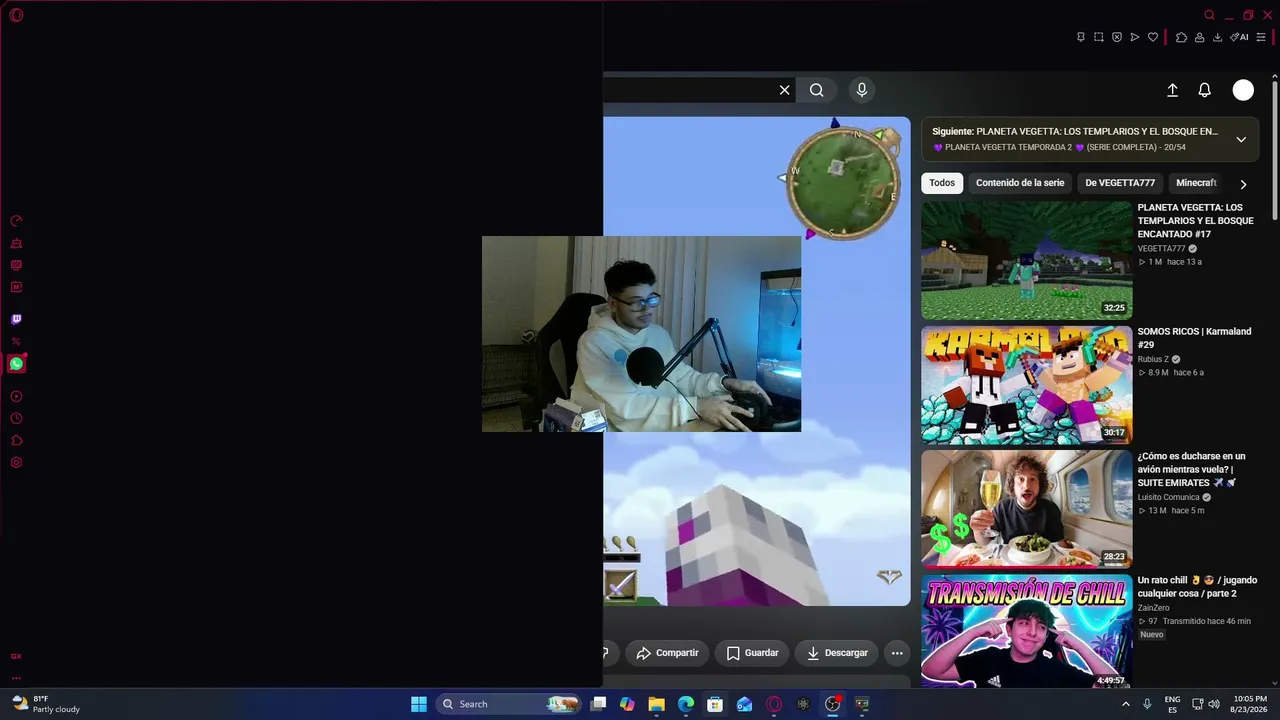Select the De VEGETTA777 chip
The width and height of the screenshot is (1280, 720).
click(x=1120, y=183)
